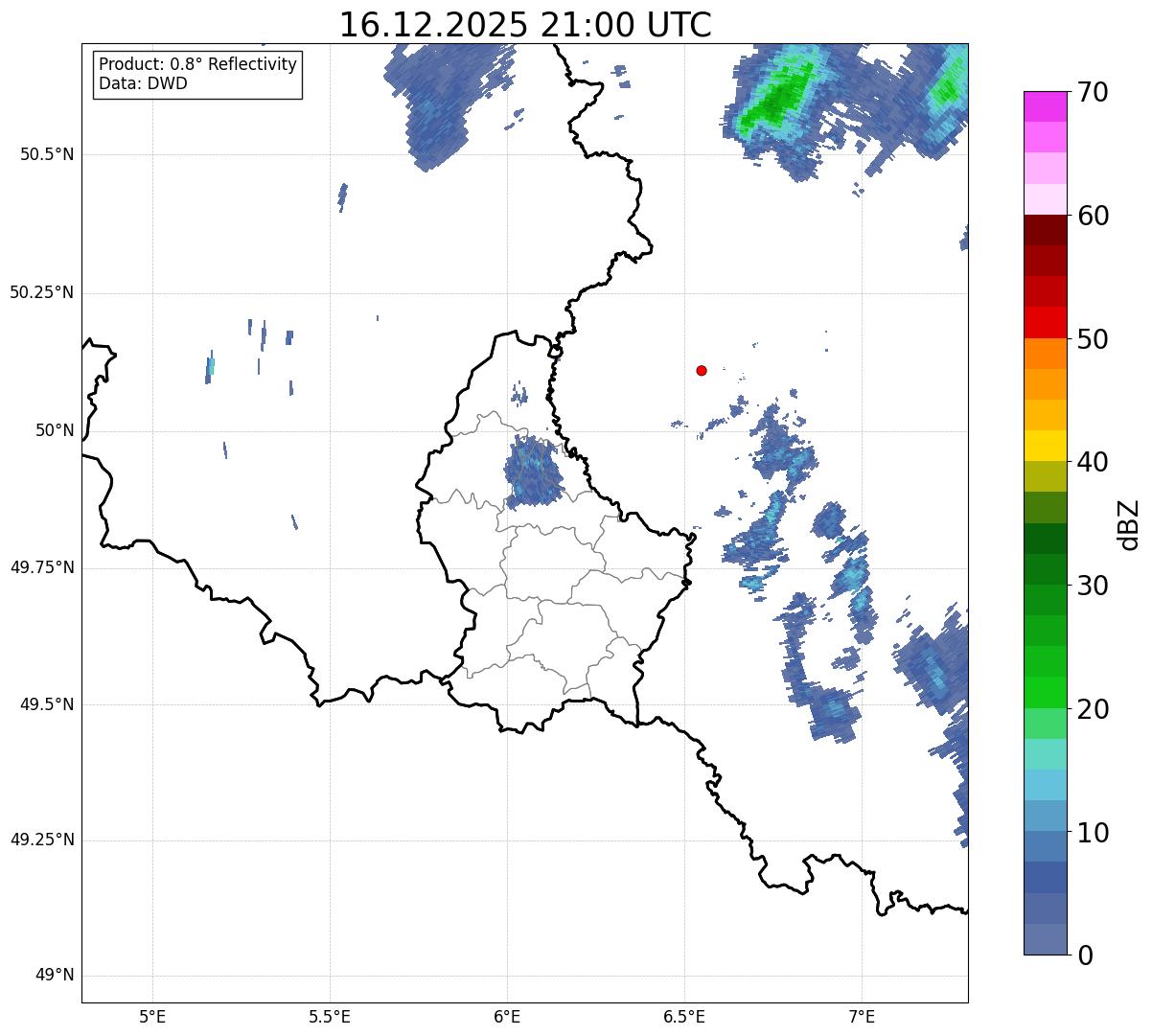
Task: Pick the bright green swatch just above 20 dBZ
Action: pyautogui.click(x=1046, y=692)
